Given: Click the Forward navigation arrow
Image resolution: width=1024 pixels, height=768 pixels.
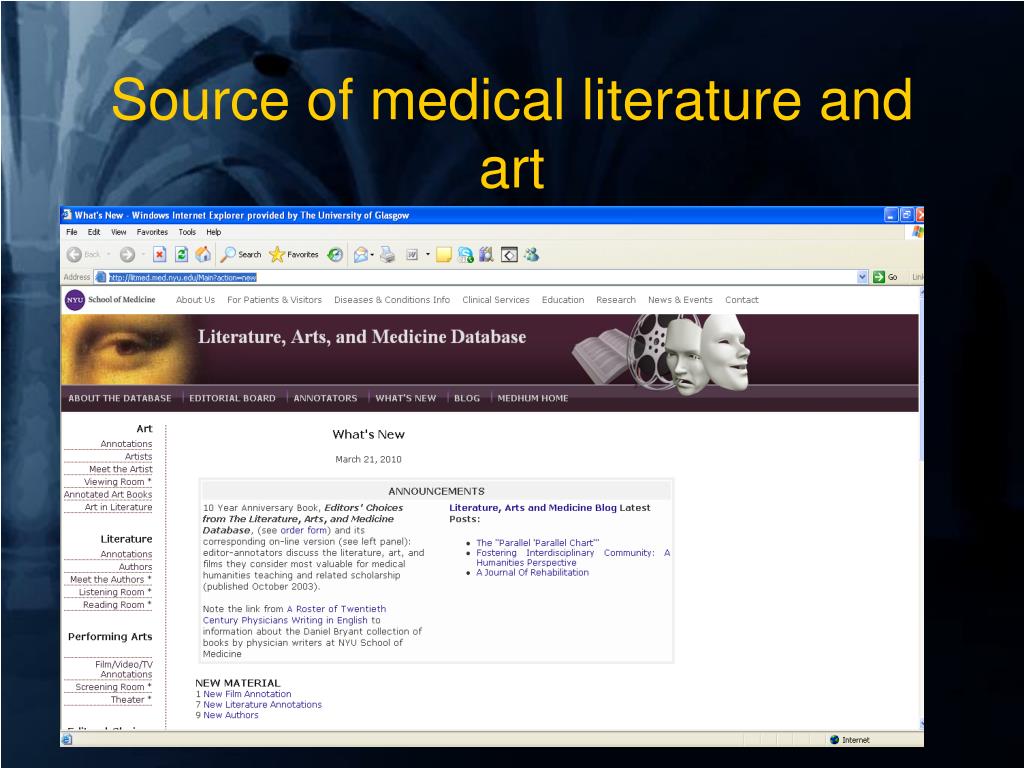Looking at the screenshot, I should (x=127, y=255).
